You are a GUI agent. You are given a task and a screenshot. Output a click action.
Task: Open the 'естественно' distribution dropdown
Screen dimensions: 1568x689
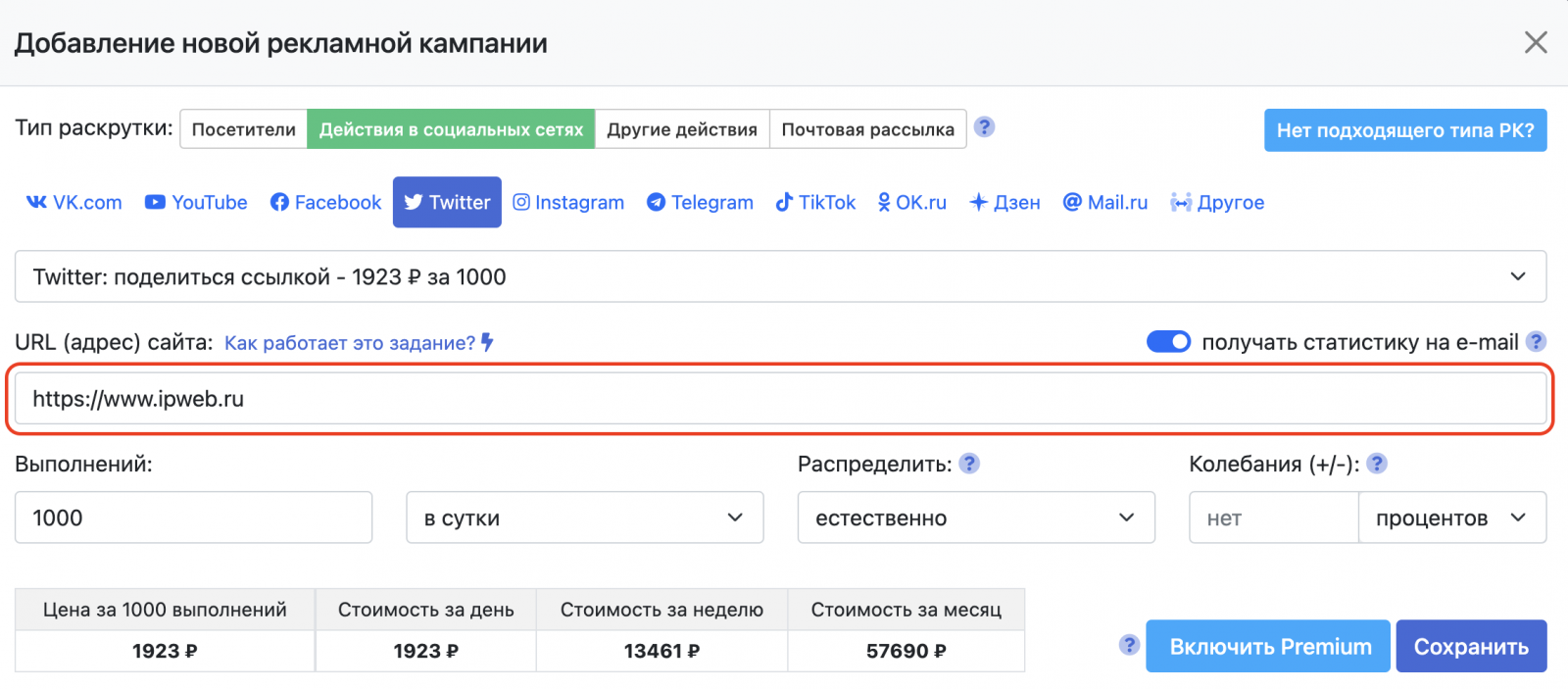(x=975, y=518)
